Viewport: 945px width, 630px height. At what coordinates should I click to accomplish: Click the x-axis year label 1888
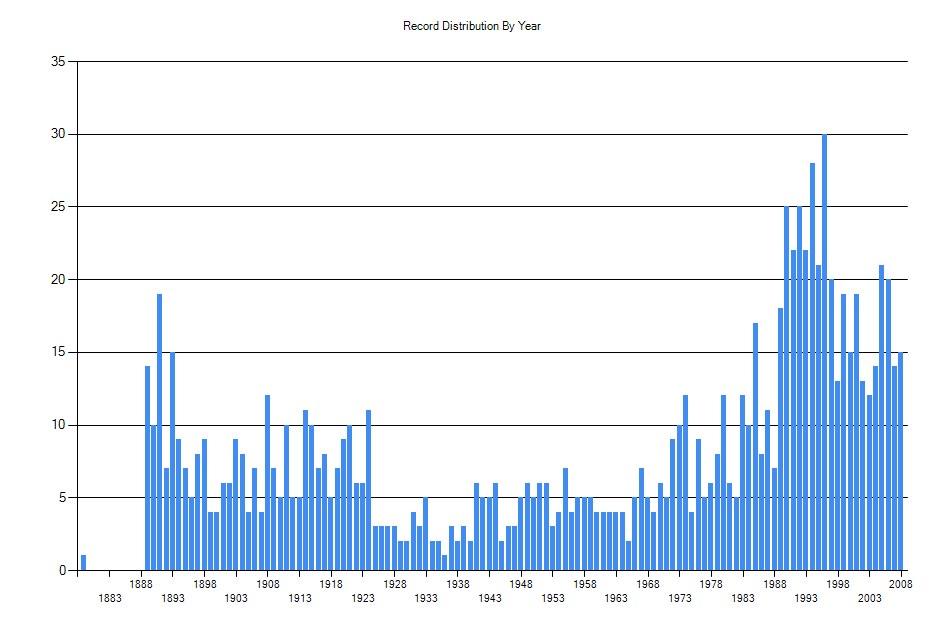tap(141, 584)
